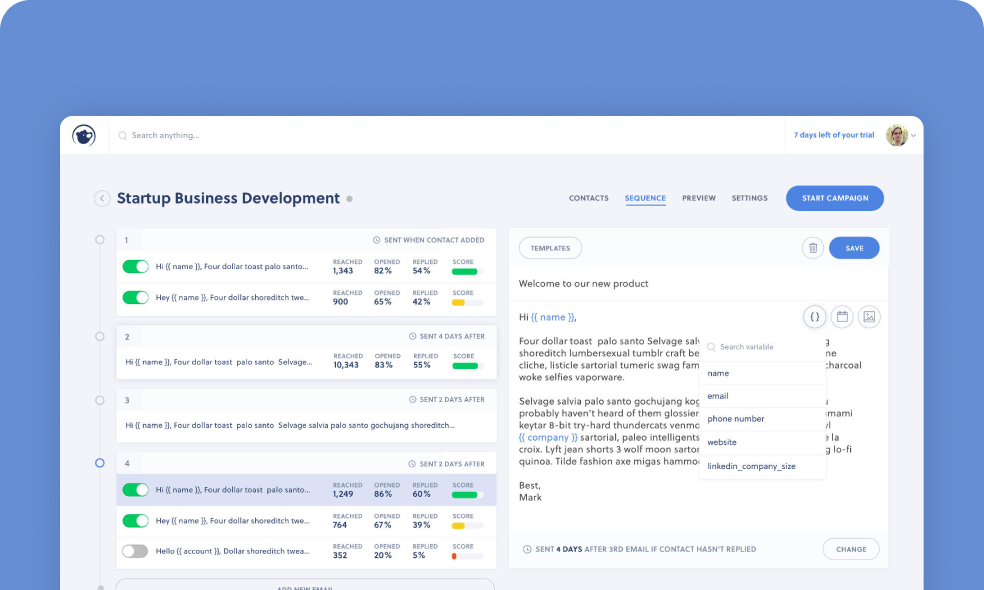Image resolution: width=984 pixels, height=590 pixels.
Task: Toggle off first email in step 1
Action: pyautogui.click(x=135, y=267)
